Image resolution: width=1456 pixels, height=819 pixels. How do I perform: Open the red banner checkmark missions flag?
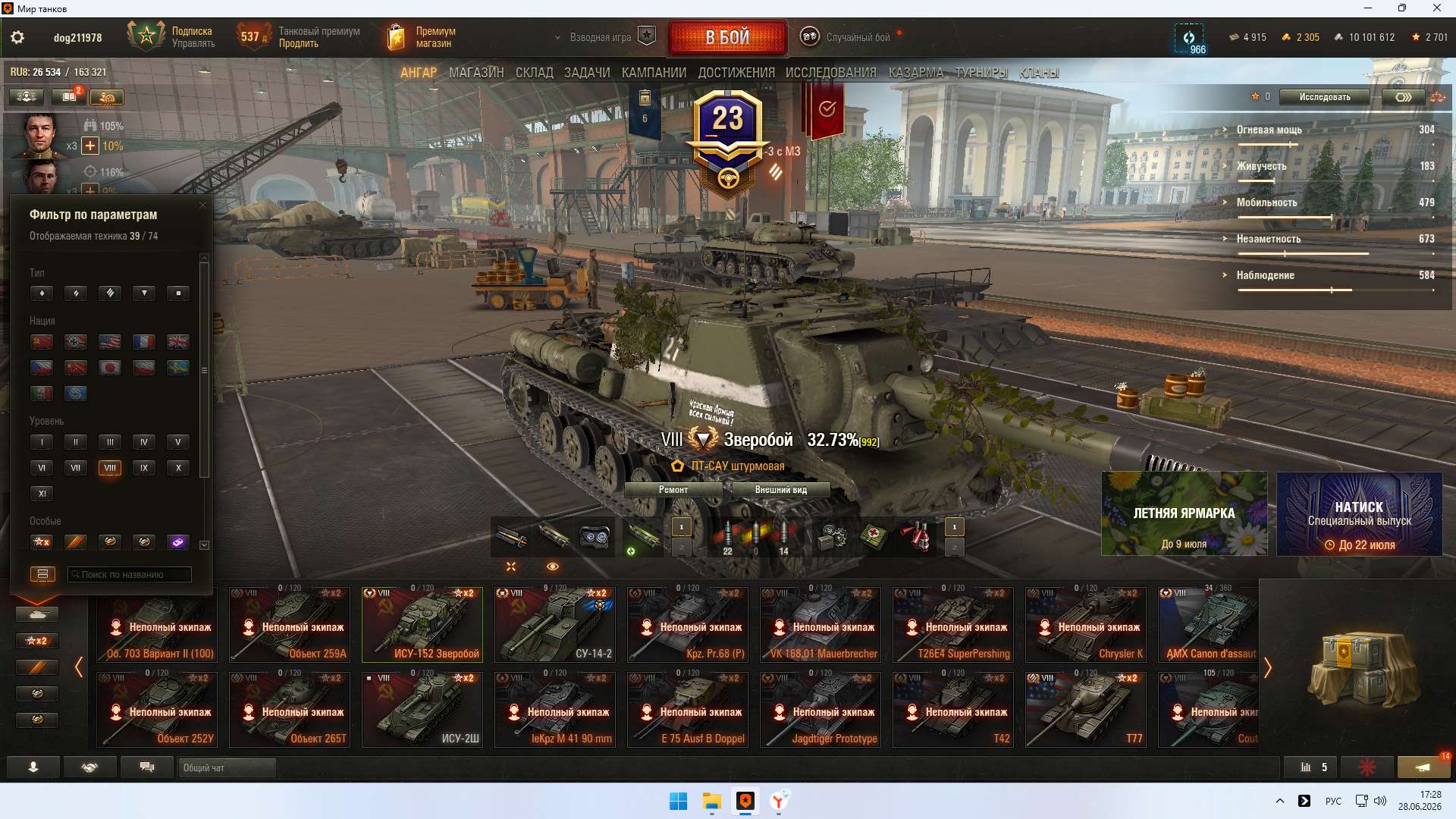(x=827, y=110)
